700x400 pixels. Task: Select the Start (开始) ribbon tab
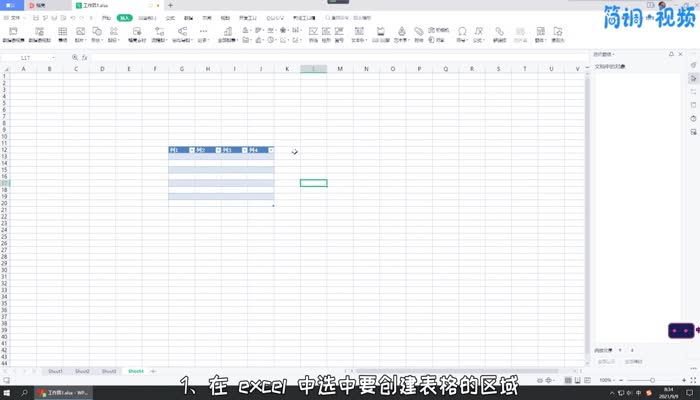(x=106, y=18)
